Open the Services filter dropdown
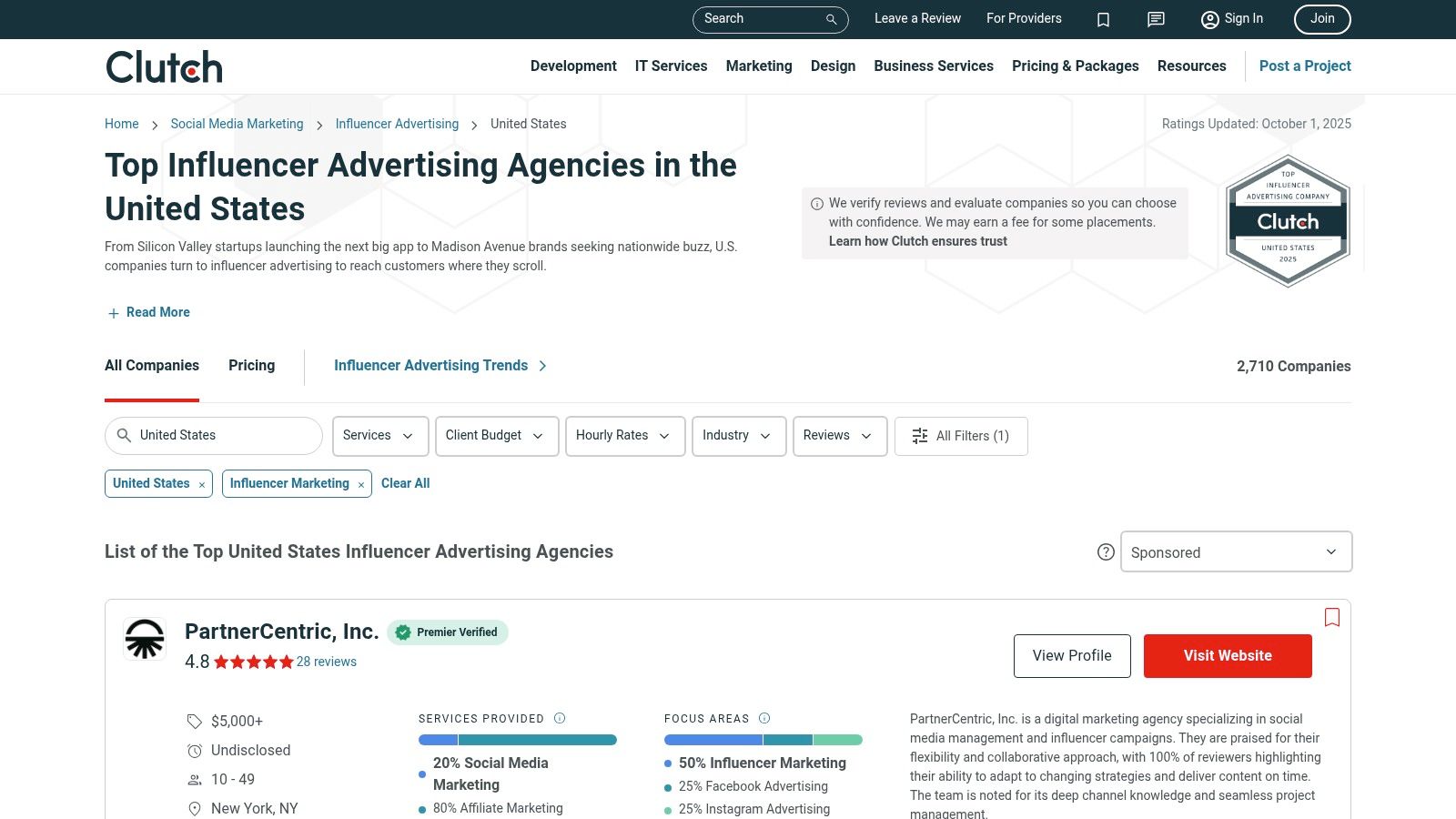 click(x=379, y=436)
